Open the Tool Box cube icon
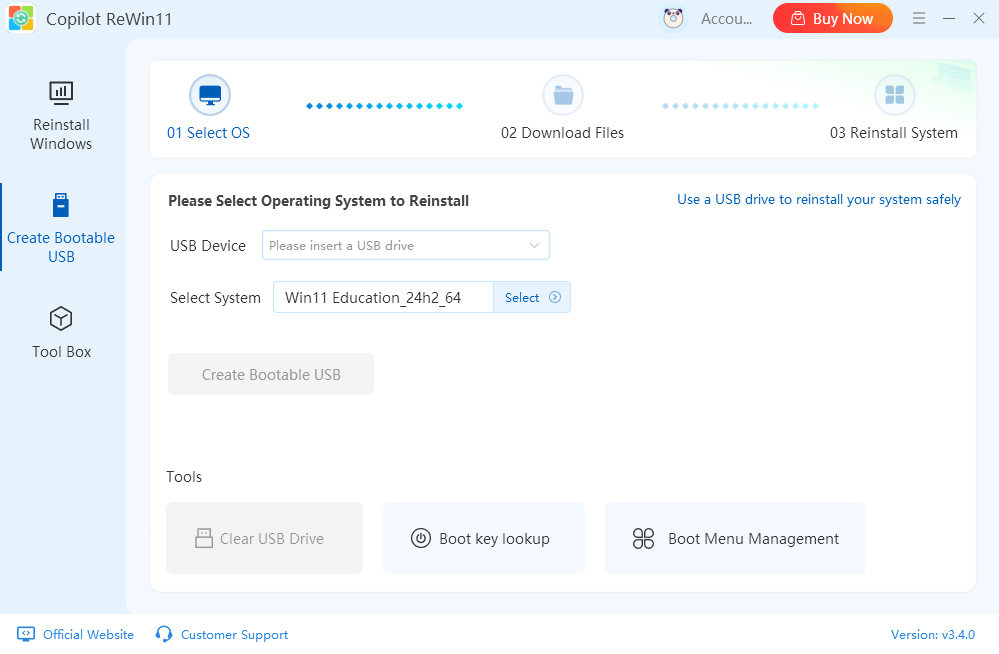 pos(61,319)
